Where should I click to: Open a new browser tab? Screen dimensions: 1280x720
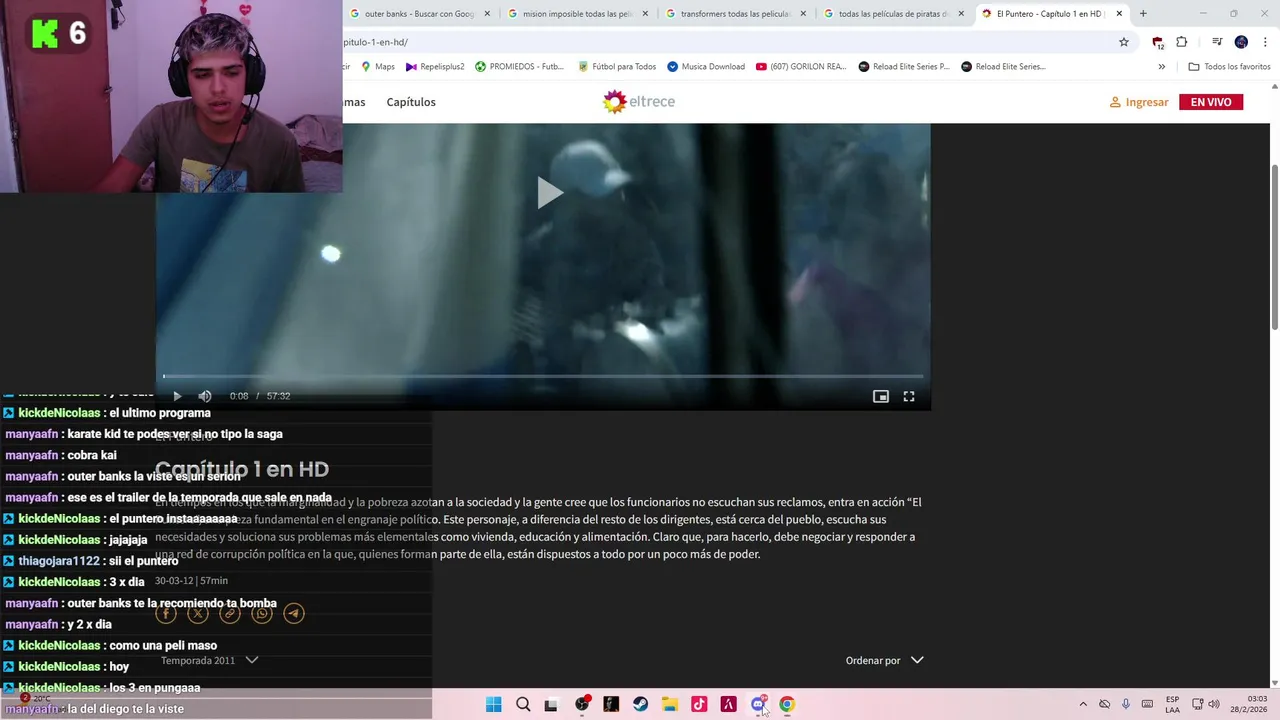click(1143, 14)
